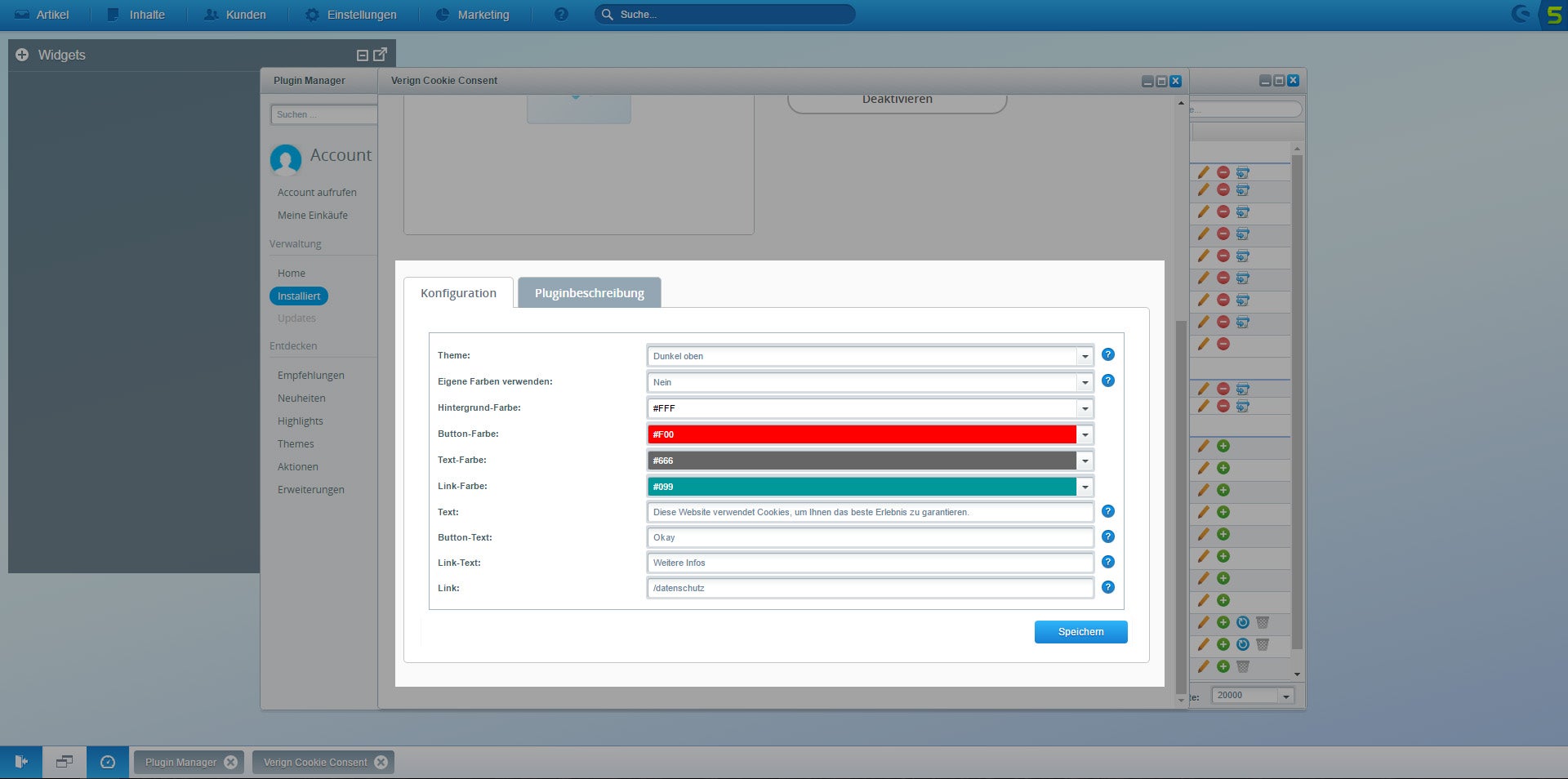Click the window arrangement icon in taskbar
Screen dimensions: 1568x779
pos(65,762)
